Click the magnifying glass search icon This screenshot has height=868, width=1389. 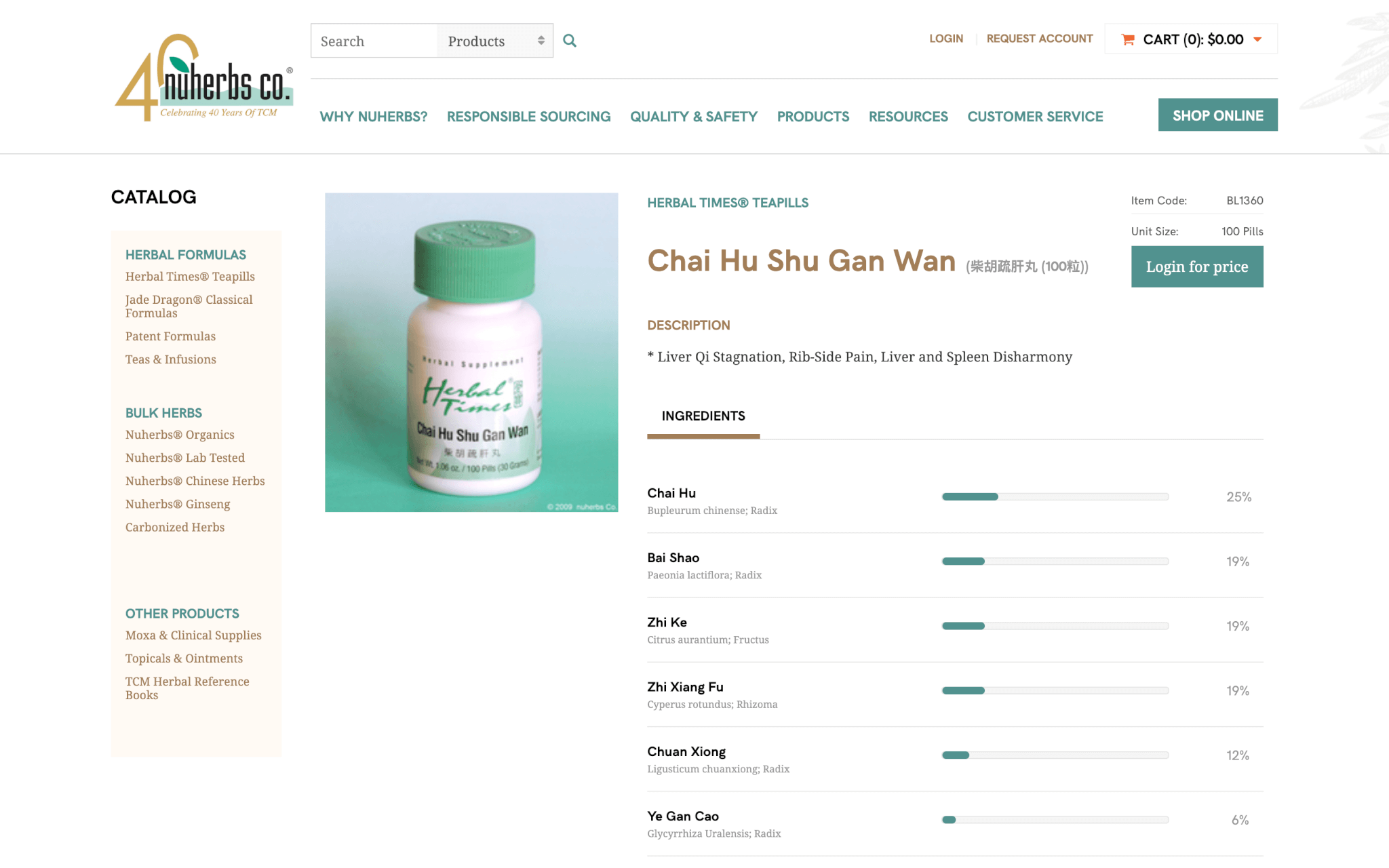click(570, 41)
